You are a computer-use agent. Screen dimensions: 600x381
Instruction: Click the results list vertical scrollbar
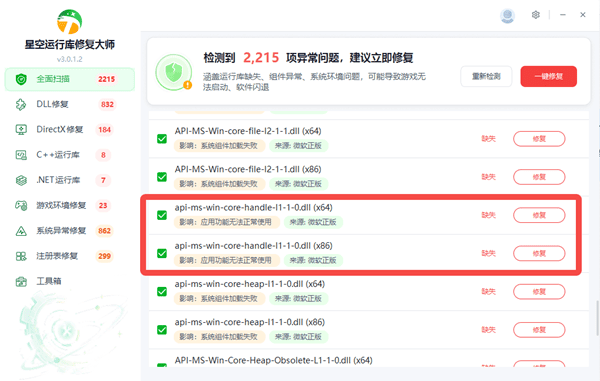tap(597, 318)
